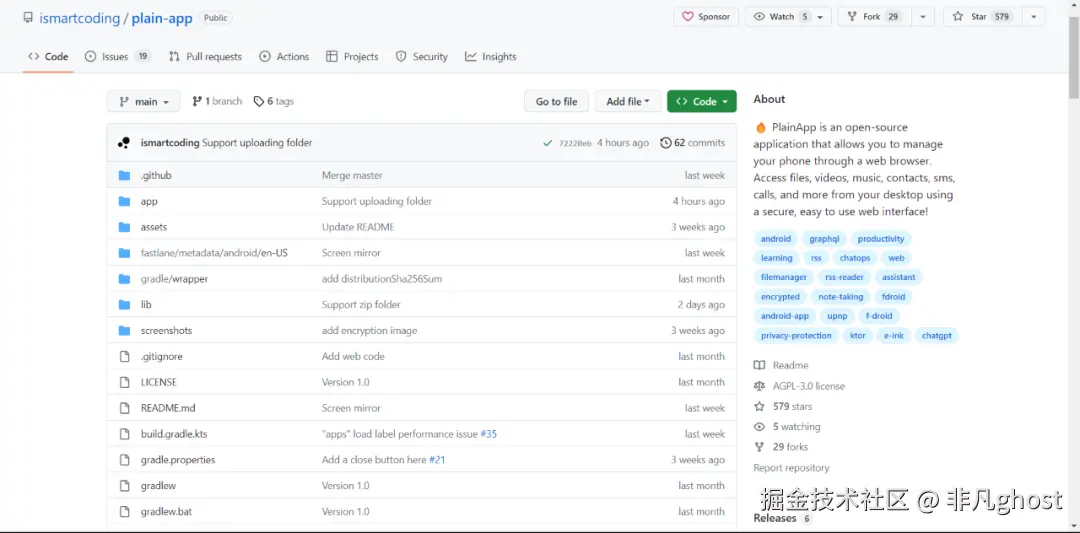Screen dimensions: 1080x533
Task: Click the LICENSE file icon
Action: [x=125, y=382]
